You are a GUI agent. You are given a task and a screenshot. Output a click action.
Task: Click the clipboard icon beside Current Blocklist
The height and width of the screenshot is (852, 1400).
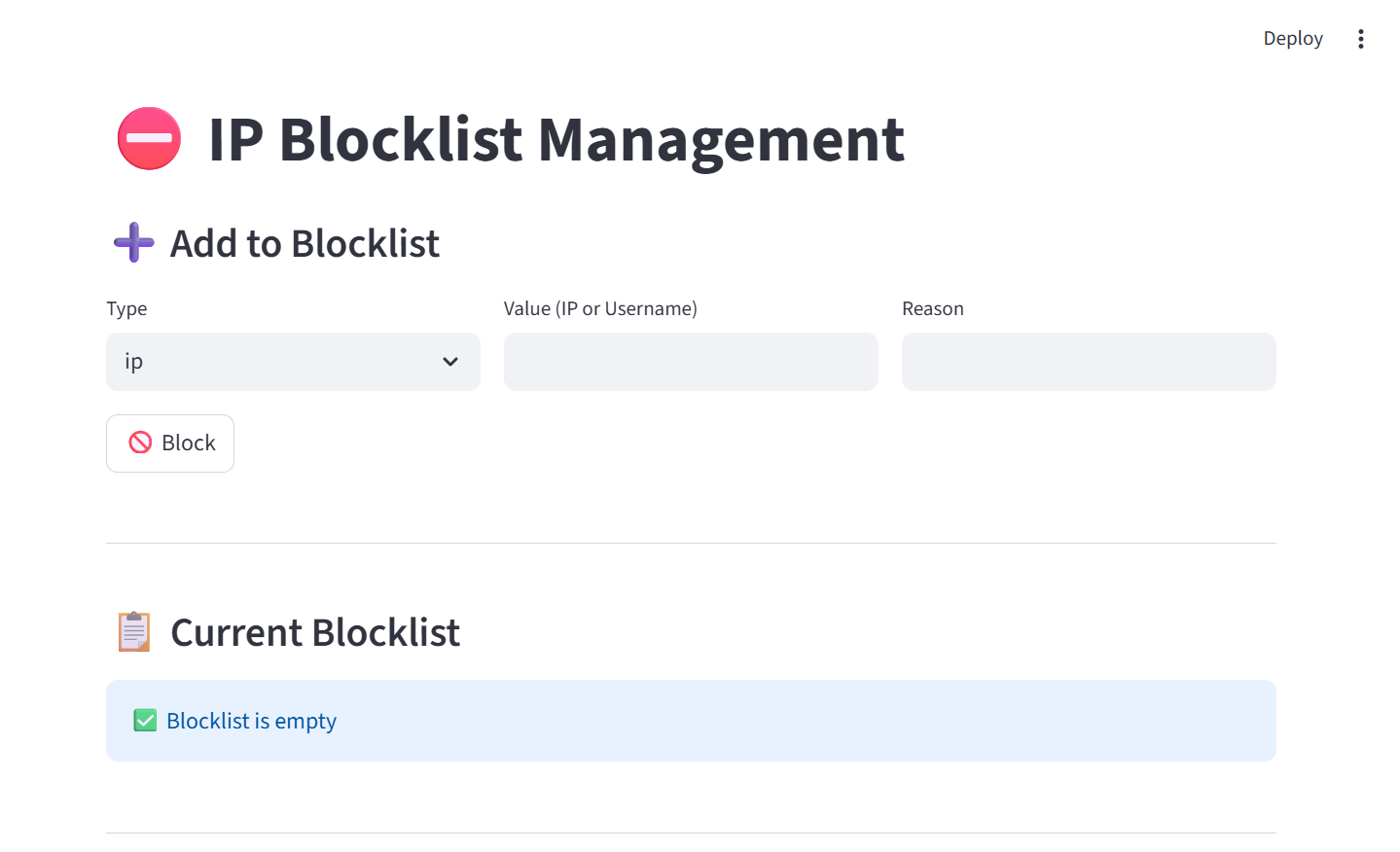(x=133, y=631)
